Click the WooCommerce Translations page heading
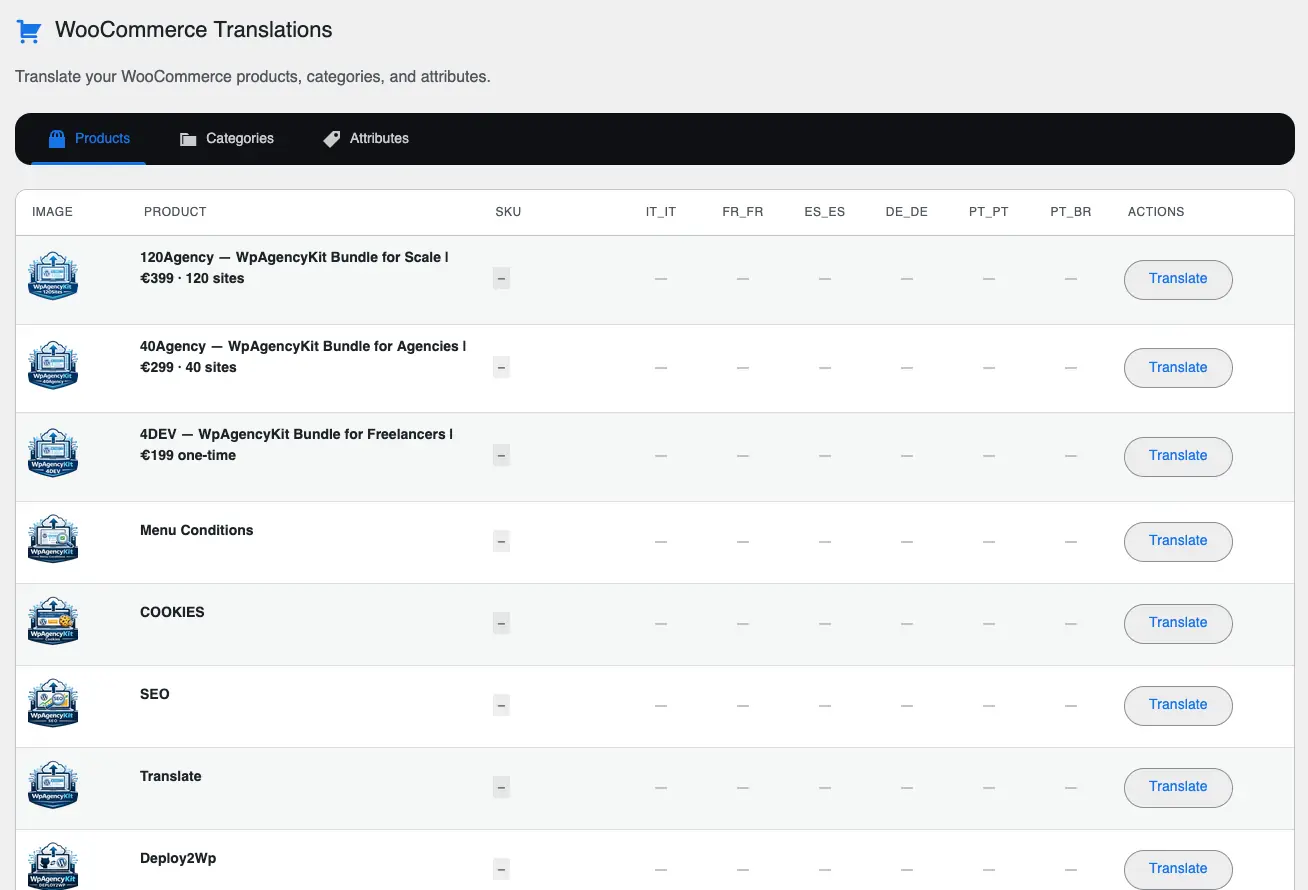 point(194,30)
